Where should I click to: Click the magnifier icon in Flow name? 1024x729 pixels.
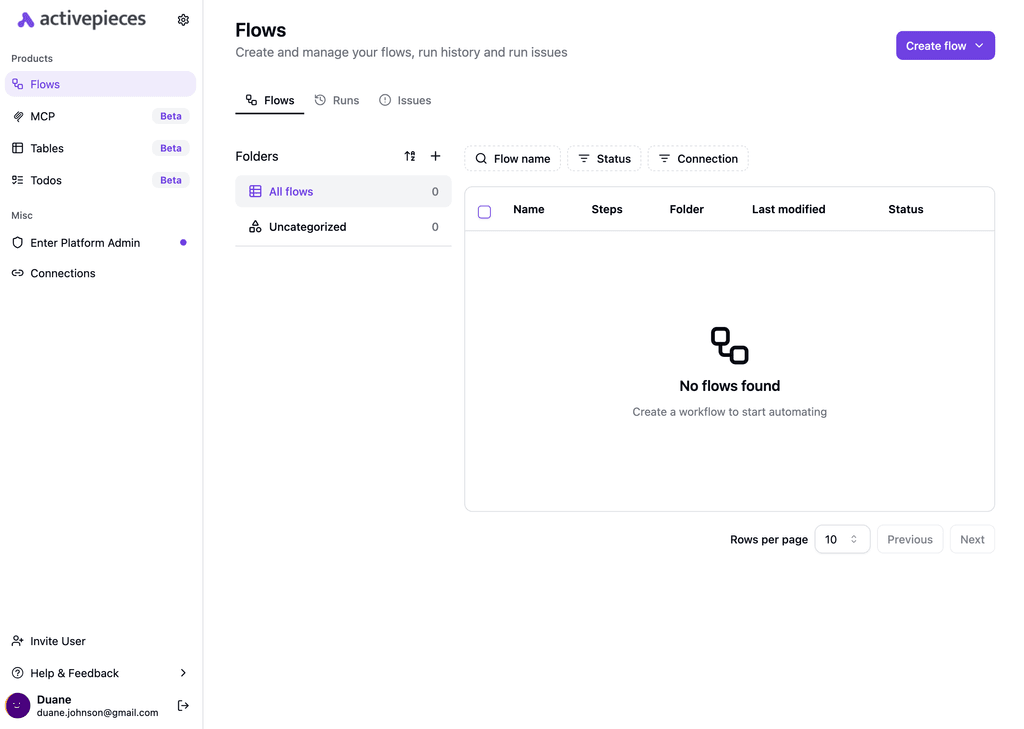(x=481, y=159)
